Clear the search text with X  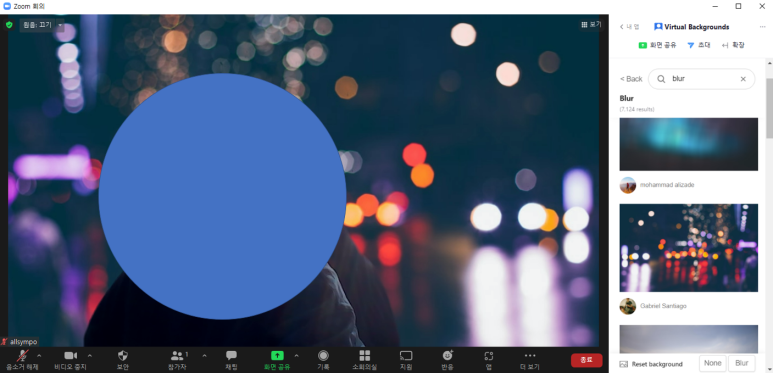click(743, 79)
